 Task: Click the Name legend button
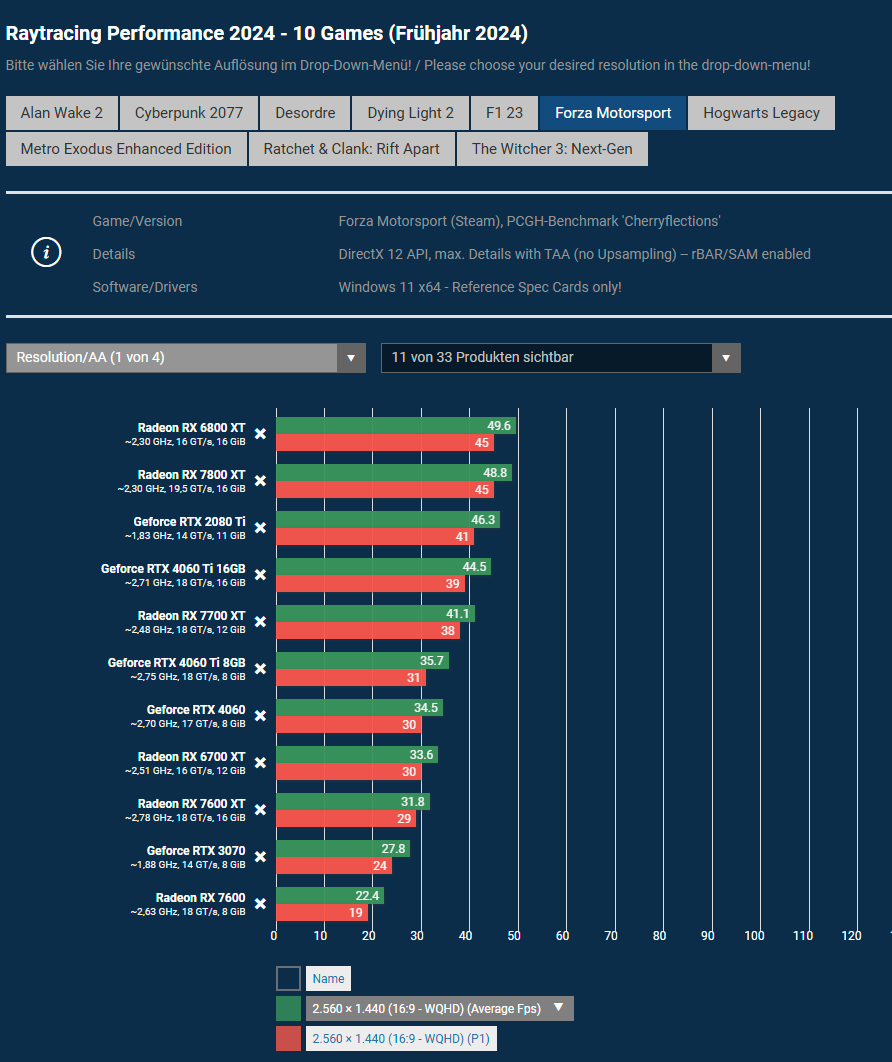tap(328, 979)
